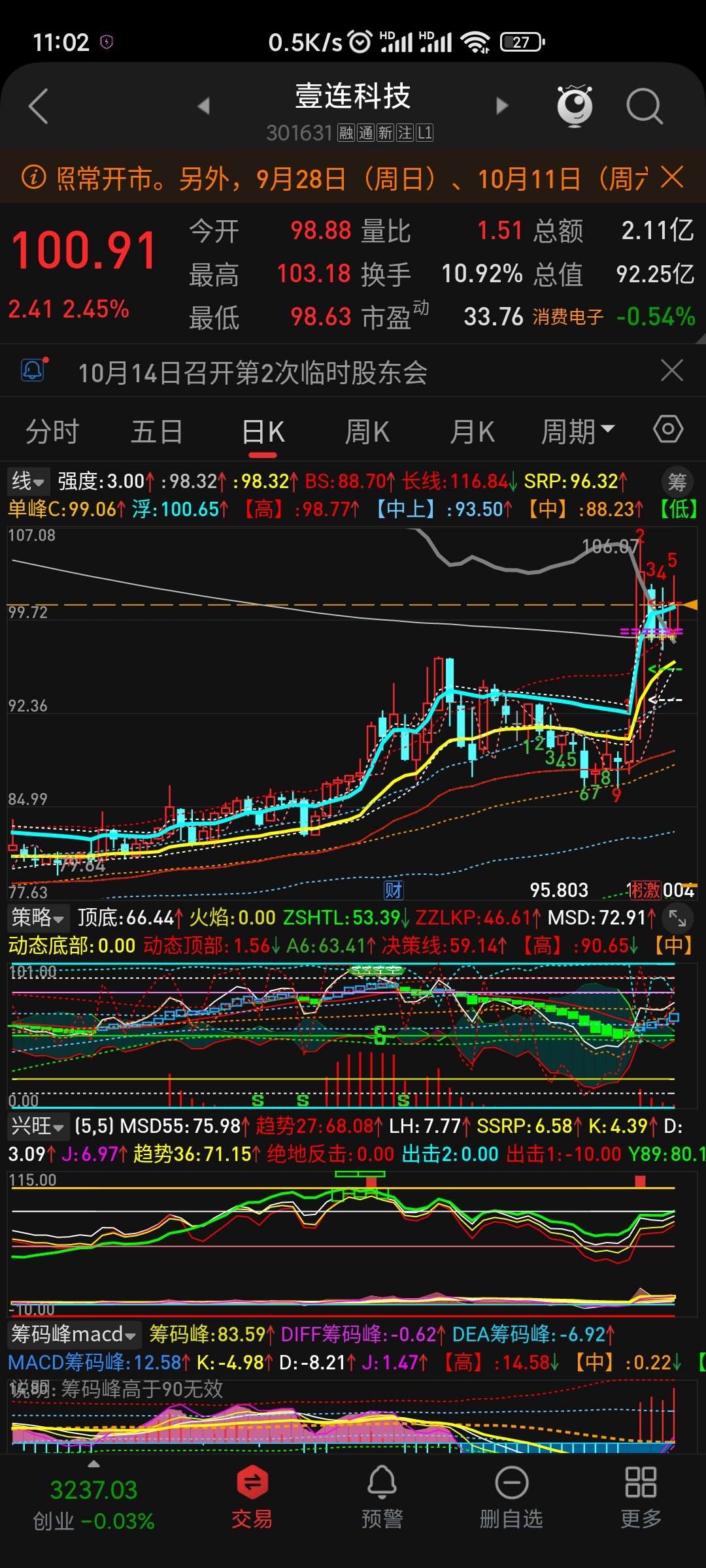The height and width of the screenshot is (1568, 706).
Task: Go to previous stock with left triangle
Action: point(203,106)
